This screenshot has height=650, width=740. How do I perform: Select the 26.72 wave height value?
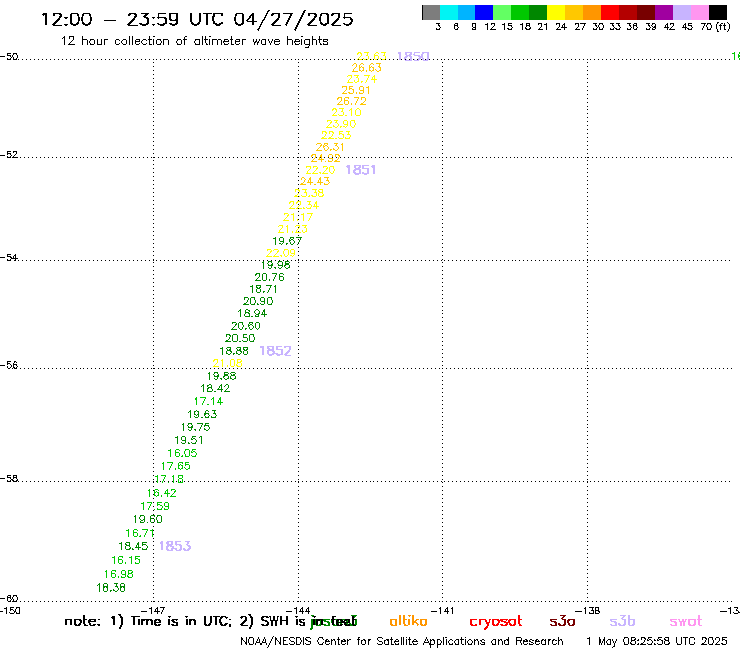click(352, 101)
